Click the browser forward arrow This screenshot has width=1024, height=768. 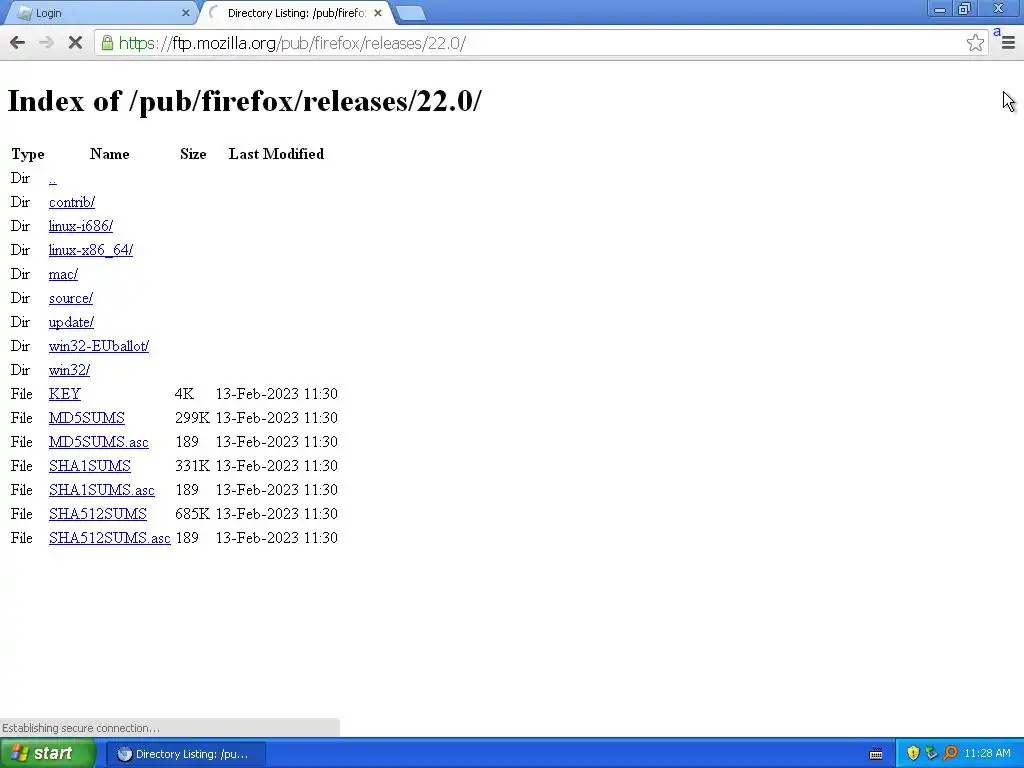click(46, 43)
